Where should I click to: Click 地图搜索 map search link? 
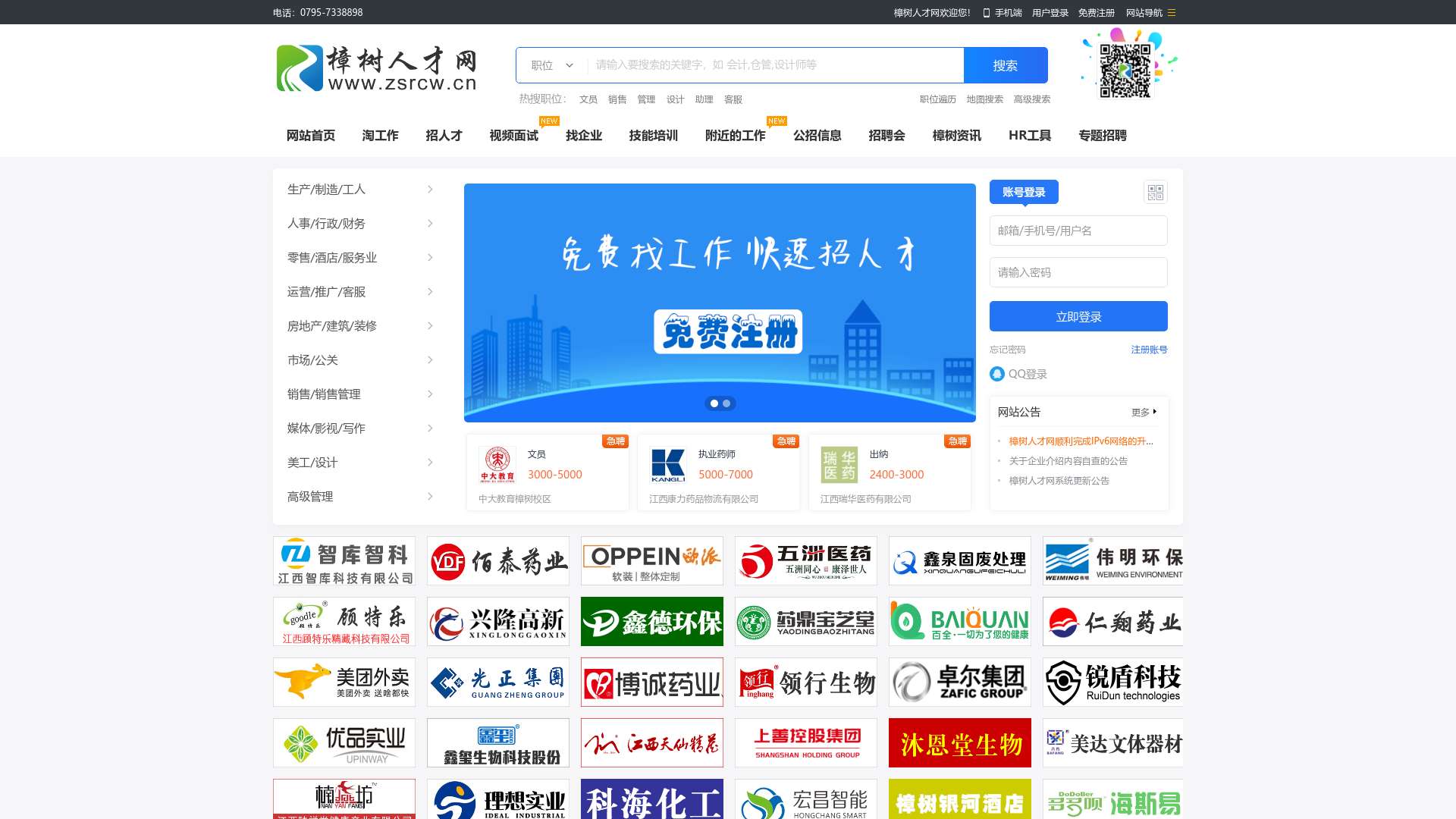pos(984,99)
